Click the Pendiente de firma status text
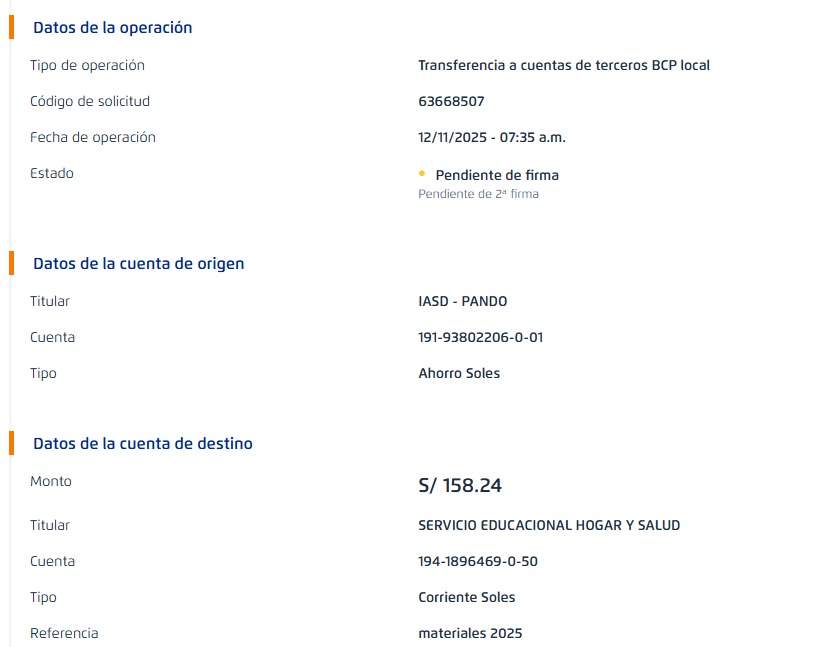The width and height of the screenshot is (820, 647). tap(497, 175)
